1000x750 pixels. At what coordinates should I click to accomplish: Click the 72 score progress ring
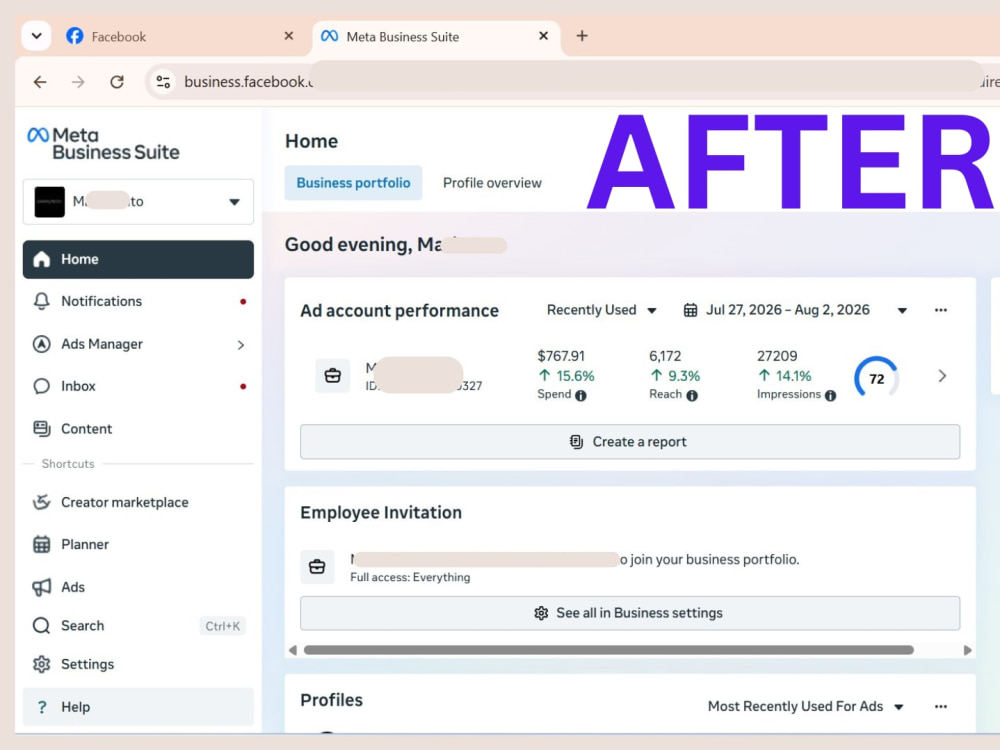click(x=876, y=378)
